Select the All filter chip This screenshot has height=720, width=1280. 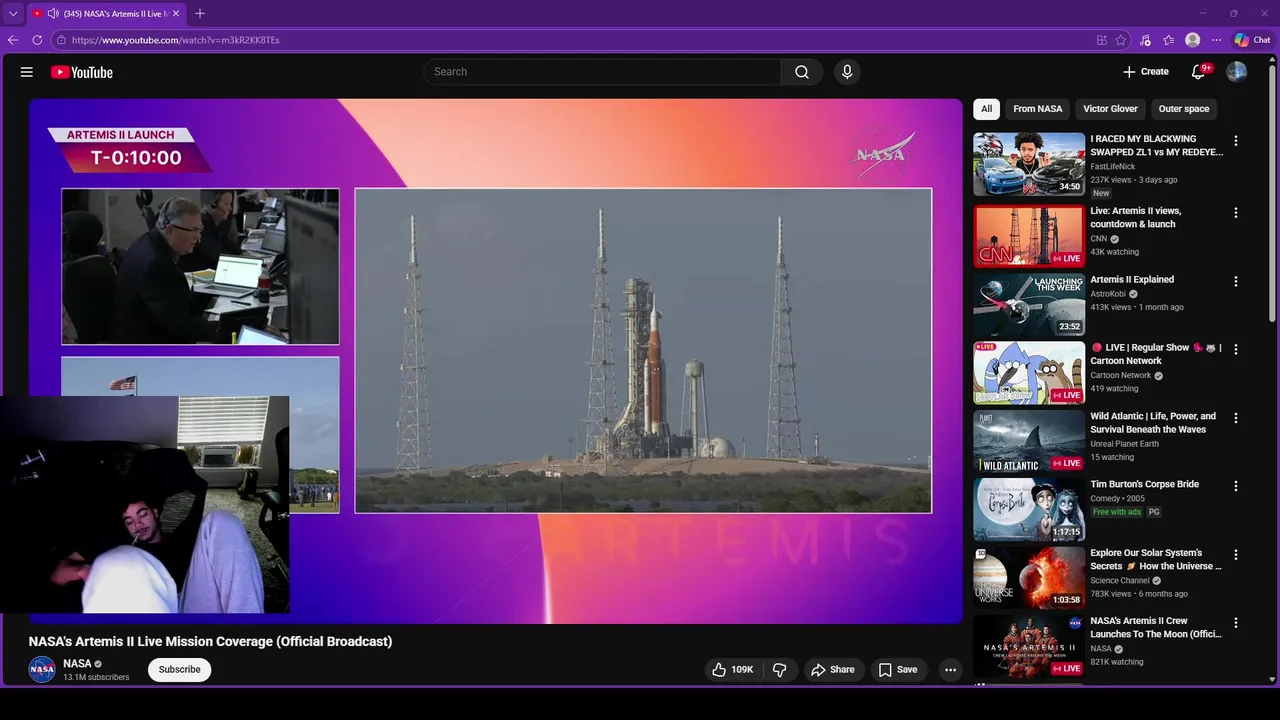coord(986,109)
